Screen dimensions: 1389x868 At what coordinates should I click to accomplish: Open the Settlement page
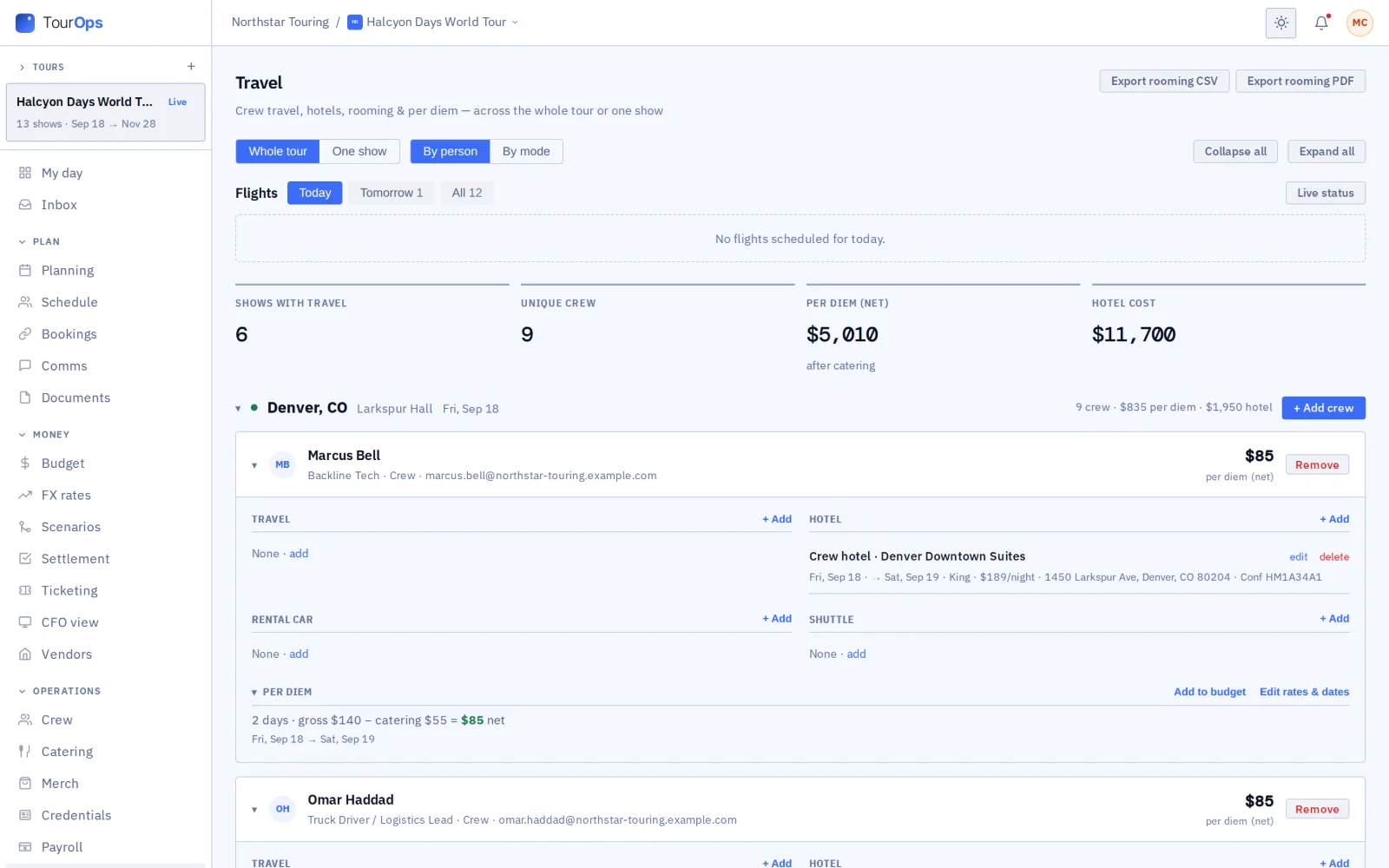[105, 559]
